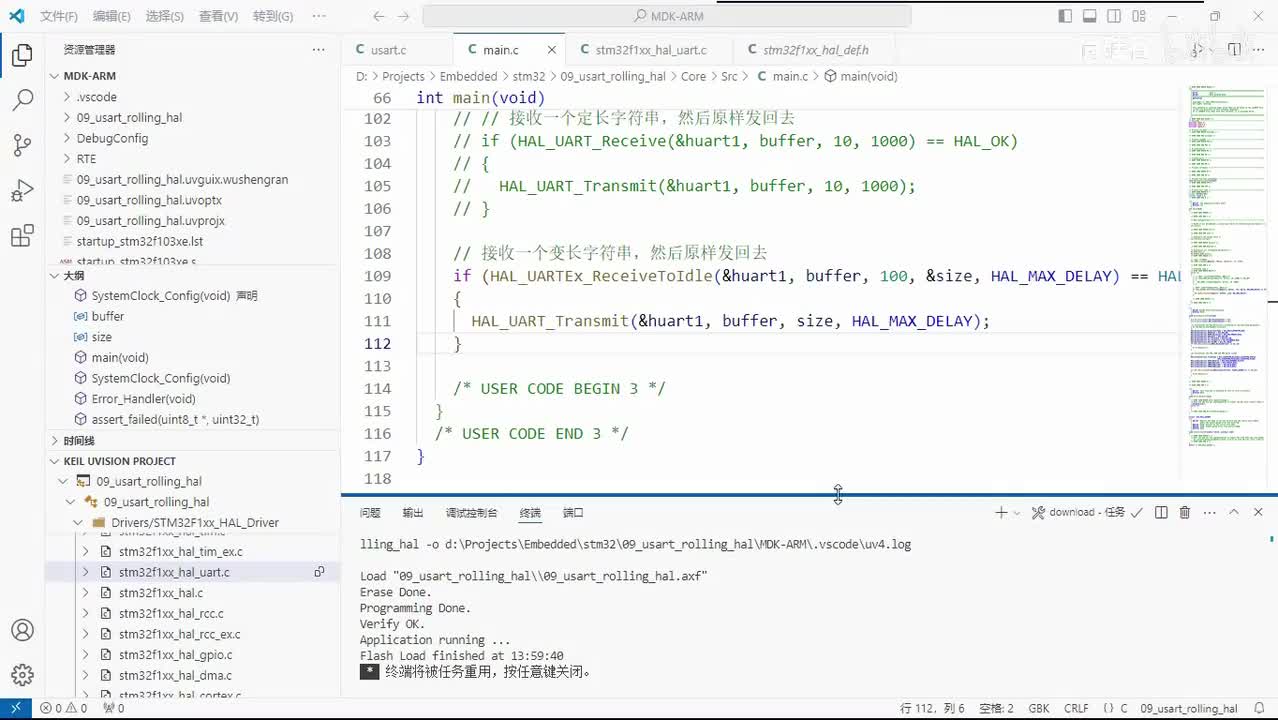Open the new terminal profile dropdown arrow
The image size is (1278, 720).
tap(1017, 512)
